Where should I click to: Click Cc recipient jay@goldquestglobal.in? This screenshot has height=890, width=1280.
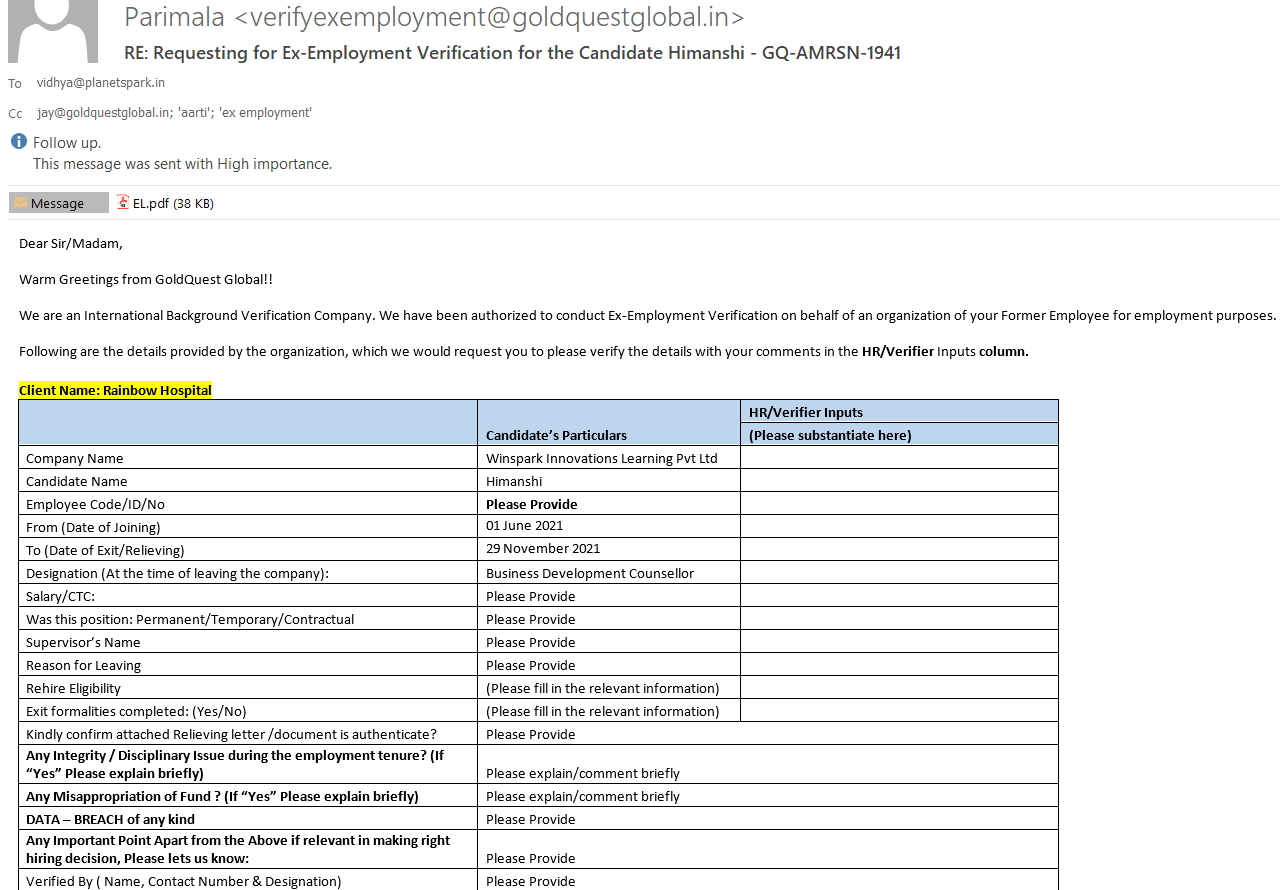click(103, 113)
